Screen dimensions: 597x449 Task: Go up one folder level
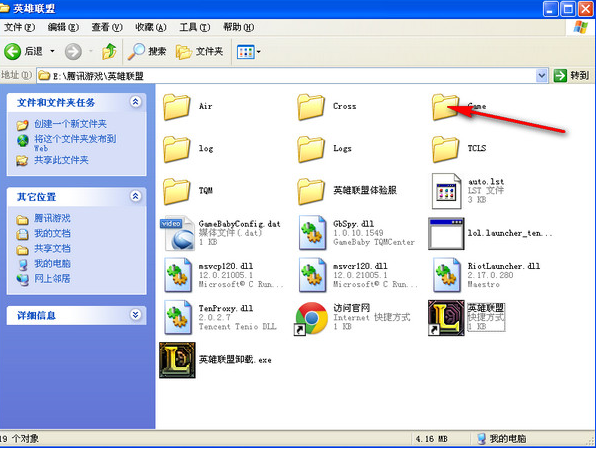109,51
